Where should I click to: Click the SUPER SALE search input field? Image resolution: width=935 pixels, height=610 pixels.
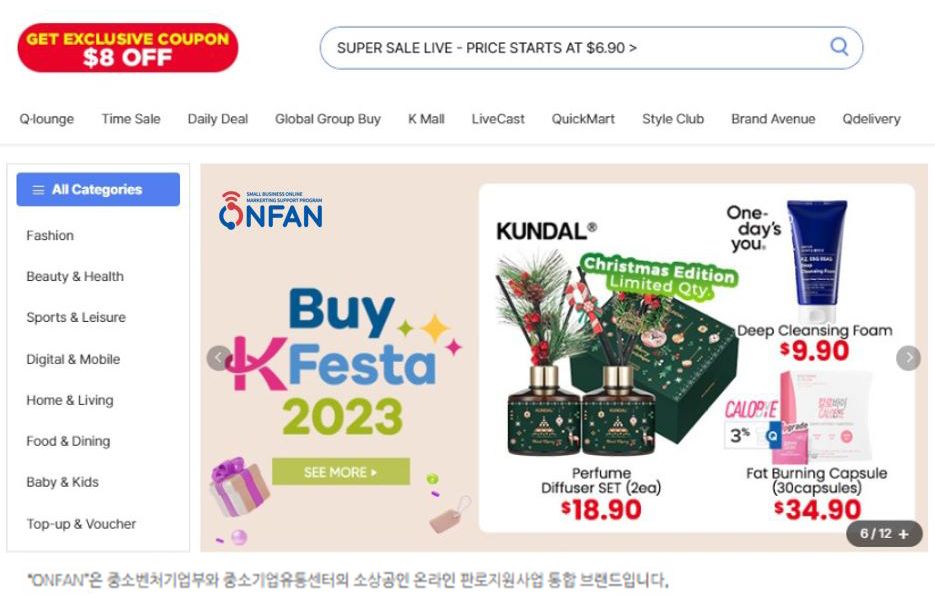(560, 47)
